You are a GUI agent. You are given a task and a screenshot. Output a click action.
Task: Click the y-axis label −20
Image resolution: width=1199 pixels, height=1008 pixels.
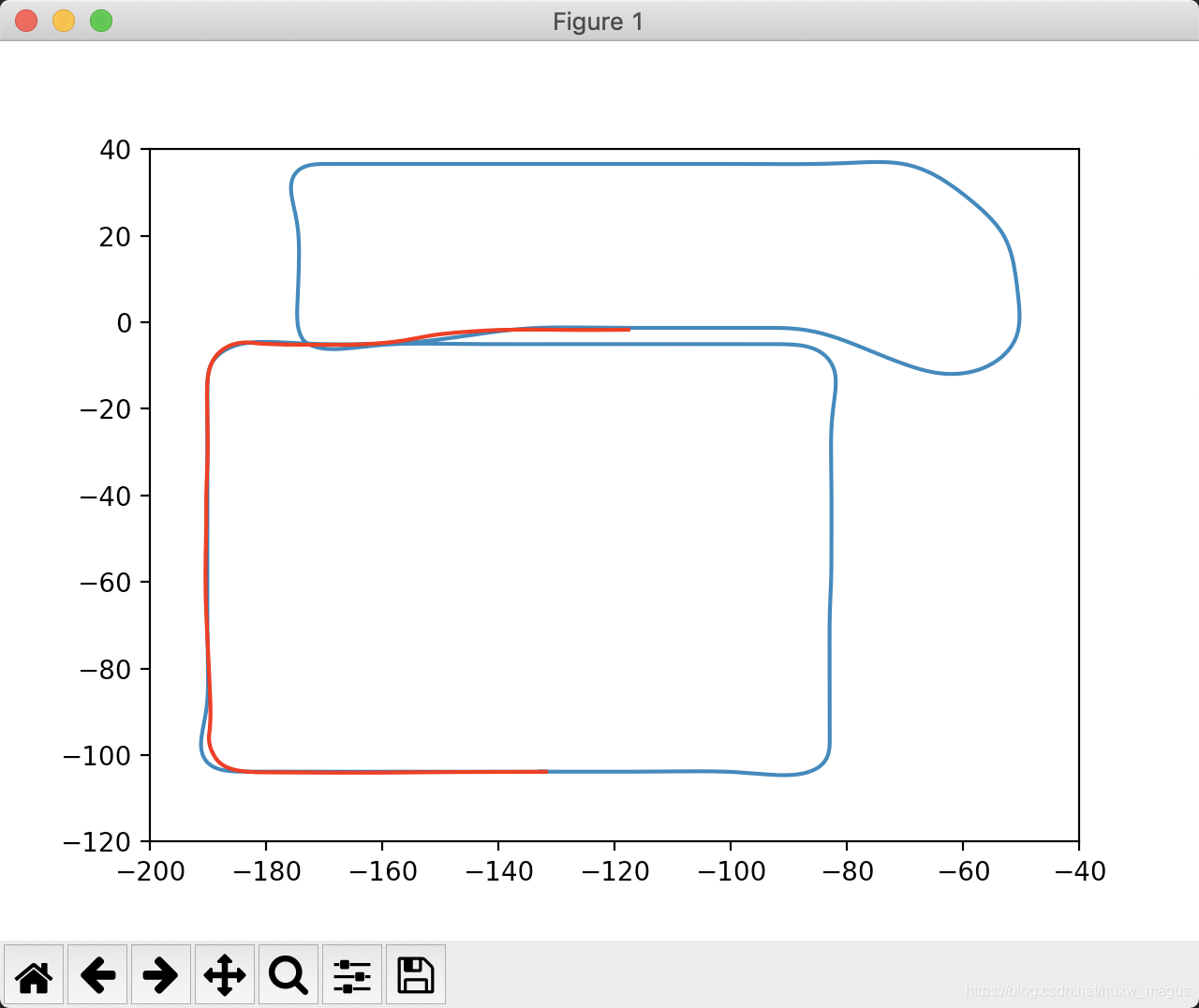click(106, 409)
